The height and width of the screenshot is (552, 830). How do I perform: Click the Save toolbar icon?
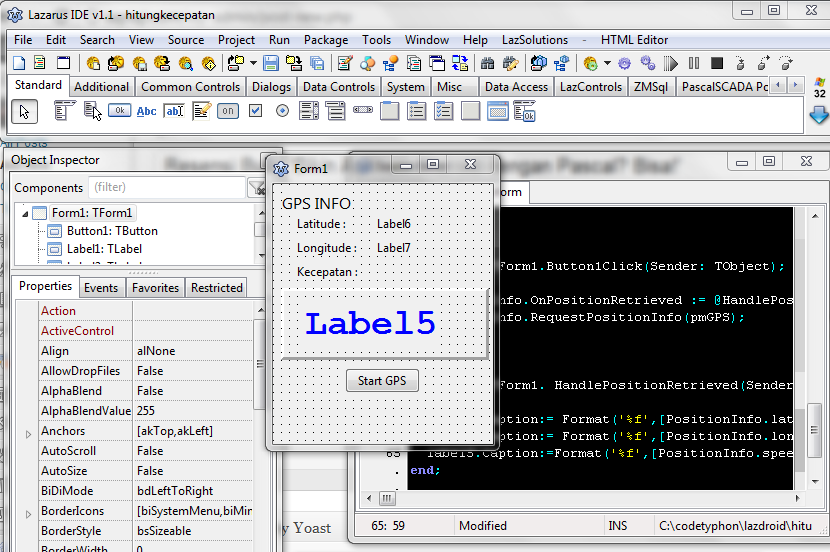point(272,63)
